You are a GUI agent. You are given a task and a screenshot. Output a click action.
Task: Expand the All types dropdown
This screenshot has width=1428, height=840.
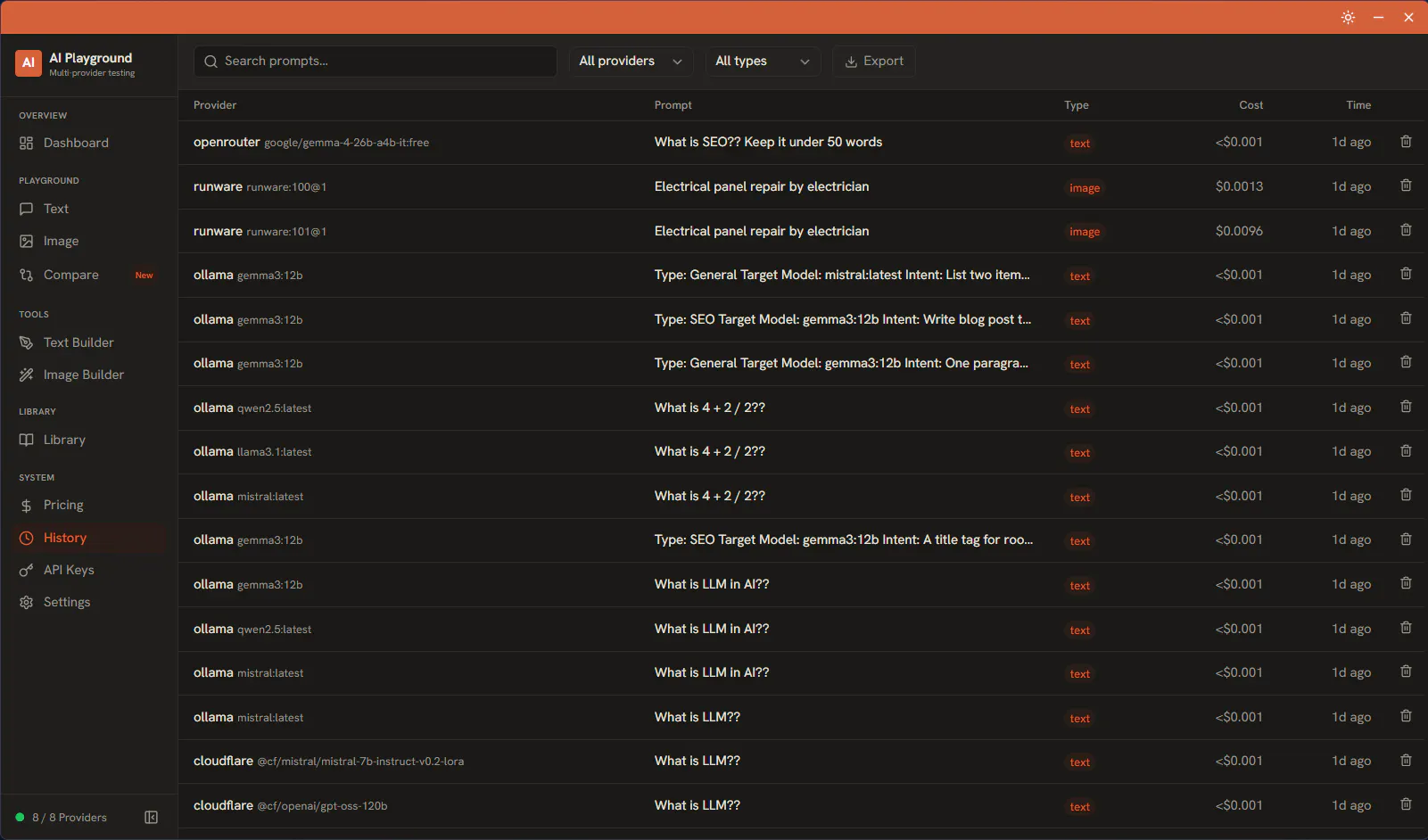pyautogui.click(x=763, y=61)
